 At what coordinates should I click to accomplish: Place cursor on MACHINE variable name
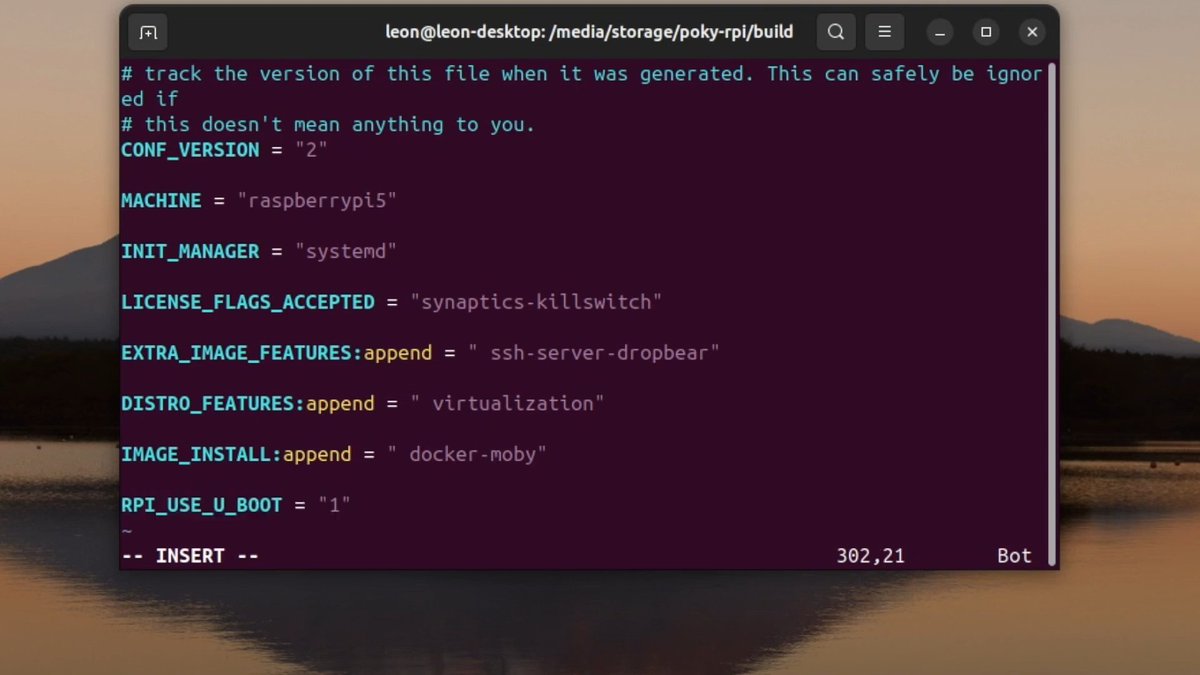click(161, 201)
